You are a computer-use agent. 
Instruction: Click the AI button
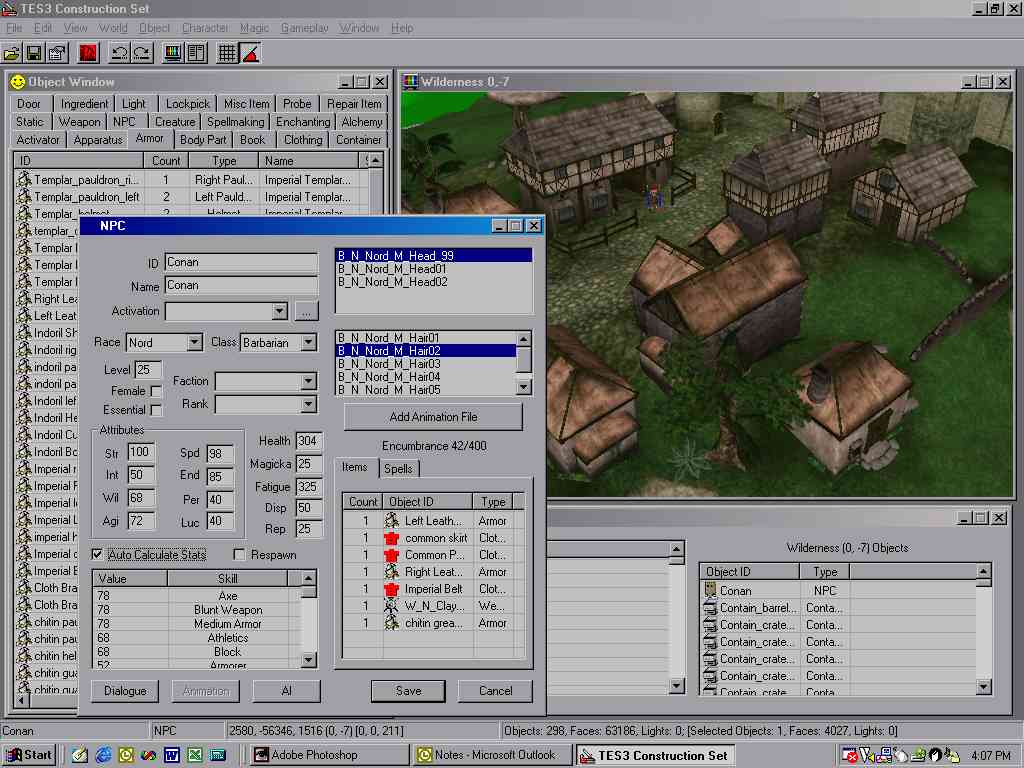[287, 691]
